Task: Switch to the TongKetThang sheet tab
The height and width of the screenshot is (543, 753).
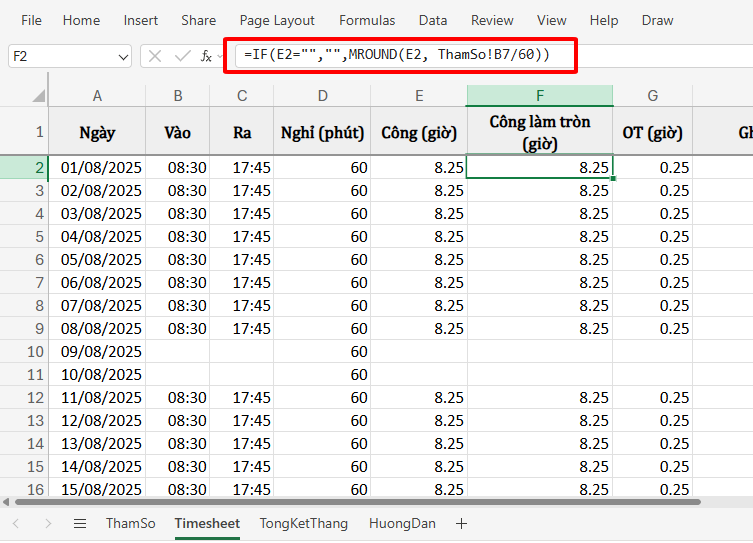Action: click(x=304, y=523)
